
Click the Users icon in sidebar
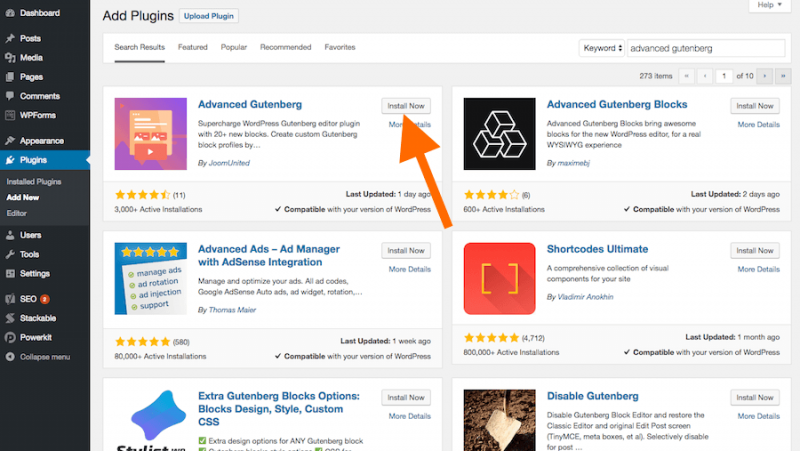tap(10, 235)
